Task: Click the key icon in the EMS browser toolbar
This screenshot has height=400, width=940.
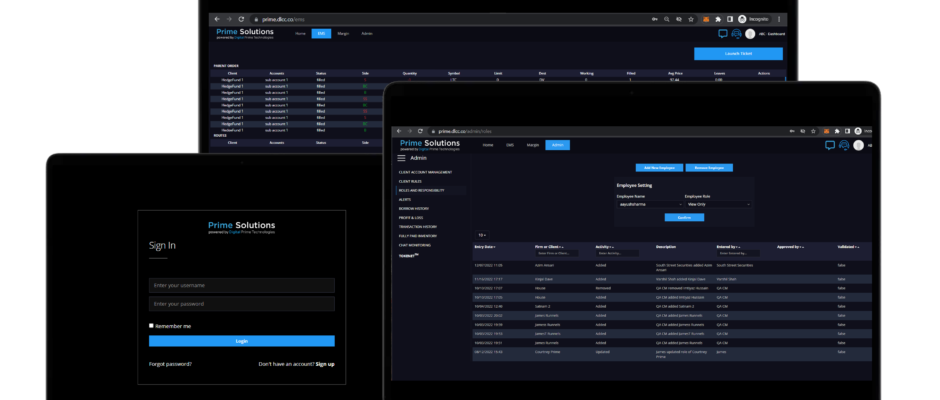Action: [655, 19]
